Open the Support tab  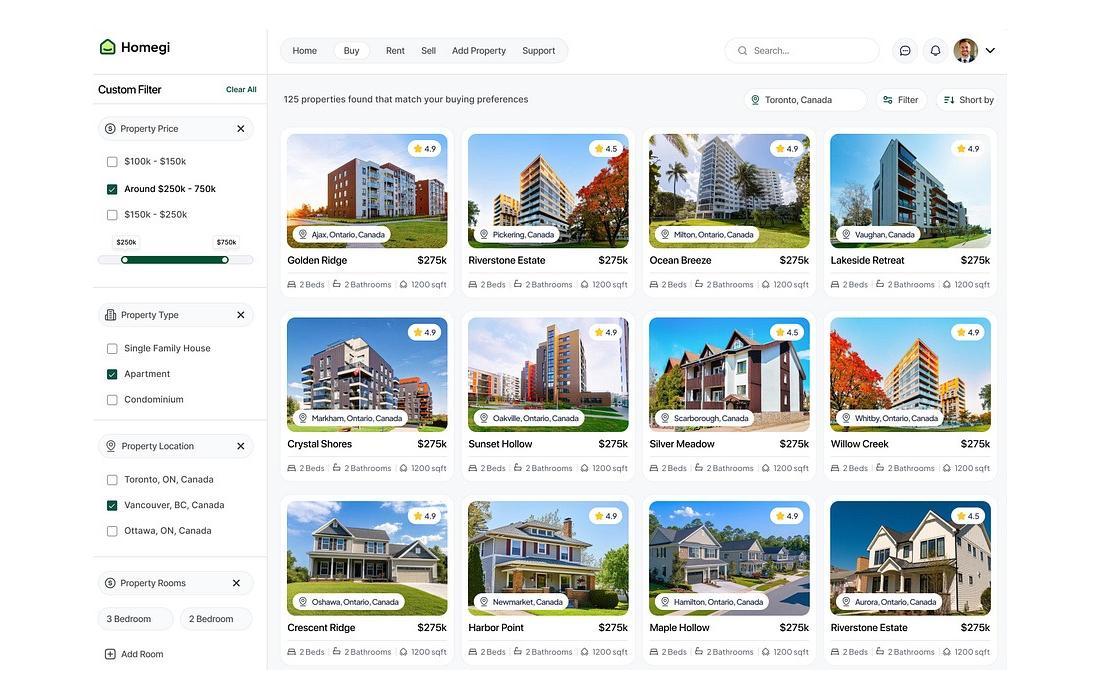point(538,51)
